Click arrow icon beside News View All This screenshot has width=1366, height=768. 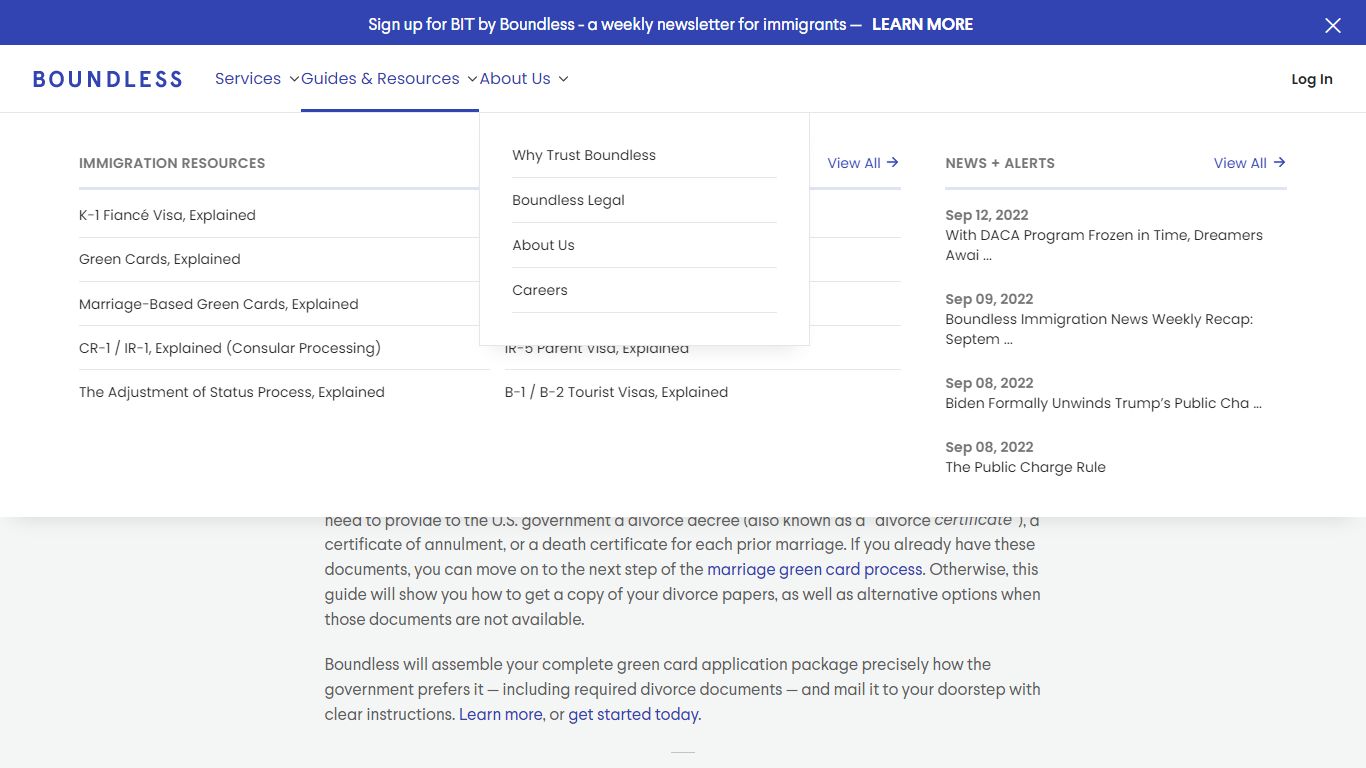click(1279, 162)
